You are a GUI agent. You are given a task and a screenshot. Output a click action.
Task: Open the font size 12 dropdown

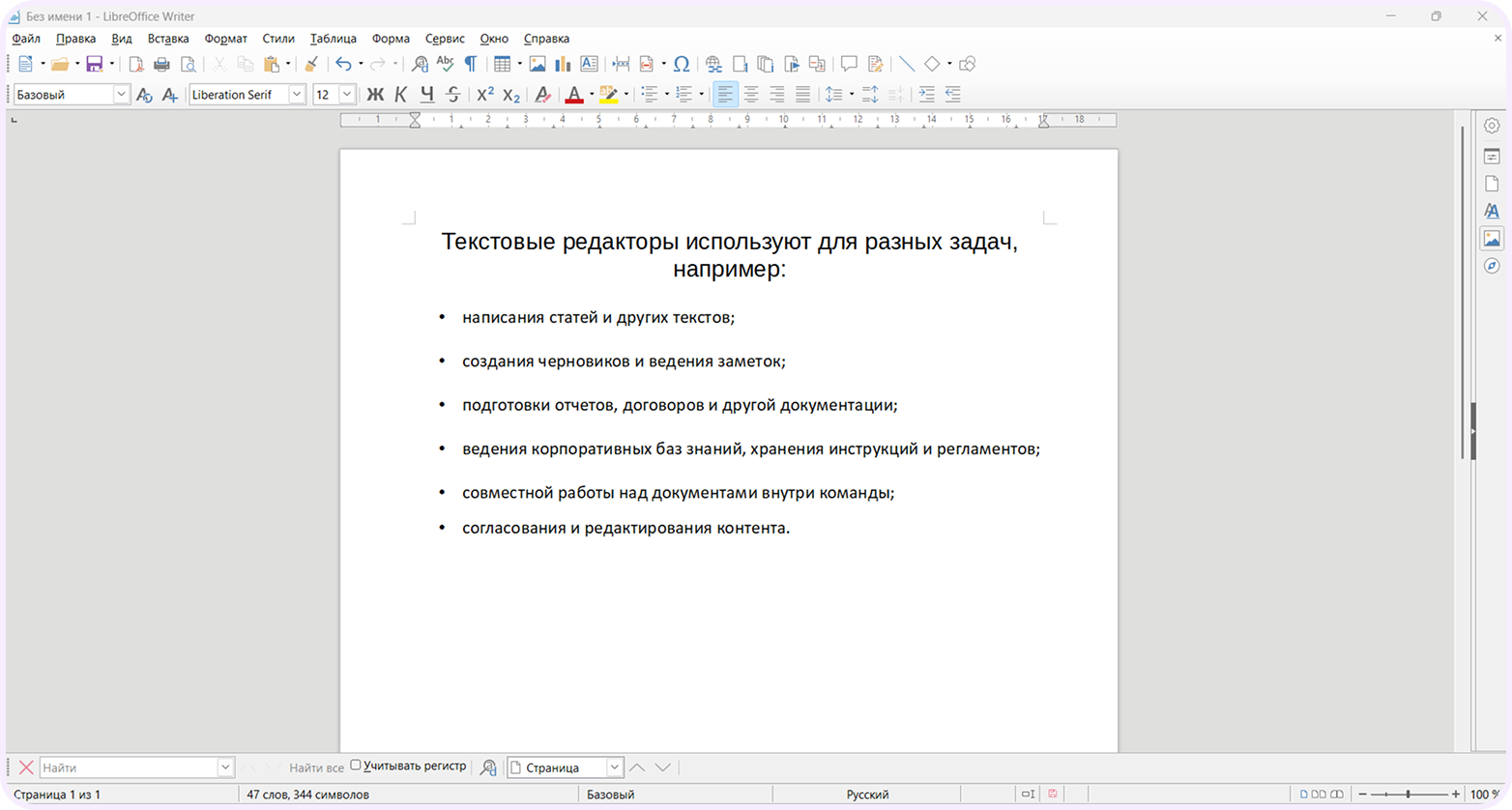(347, 95)
